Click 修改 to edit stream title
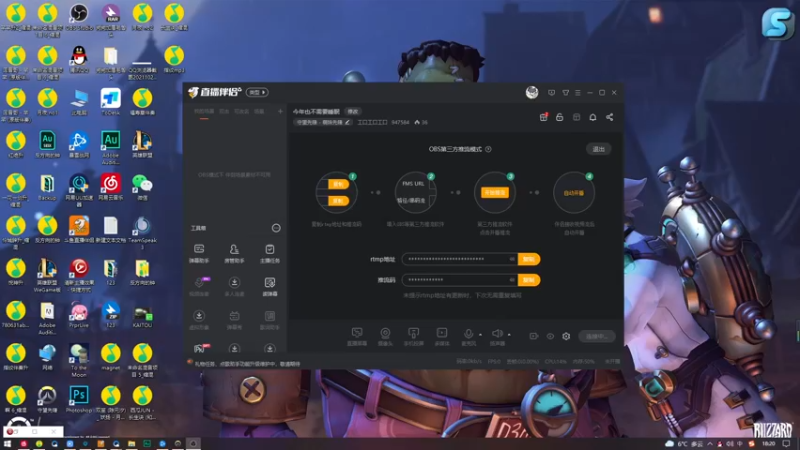Screen dimensions: 800x450 tap(353, 112)
